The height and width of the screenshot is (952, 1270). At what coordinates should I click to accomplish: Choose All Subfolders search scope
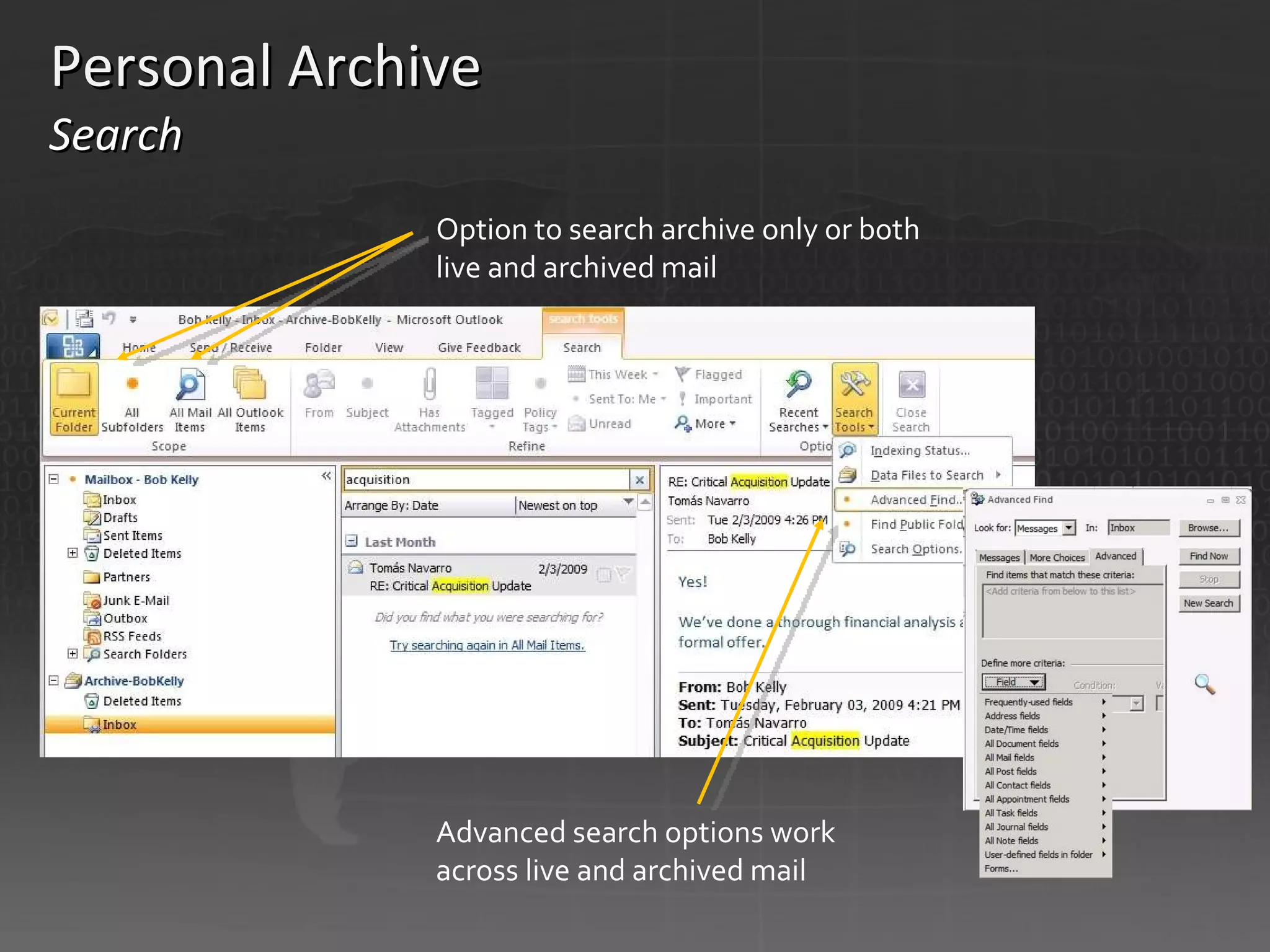132,400
